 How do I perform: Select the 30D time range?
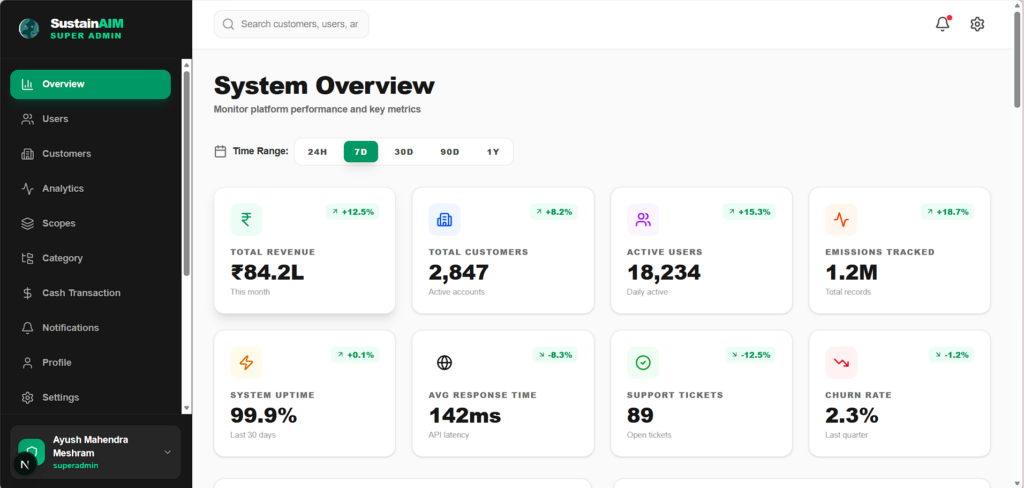coord(404,152)
